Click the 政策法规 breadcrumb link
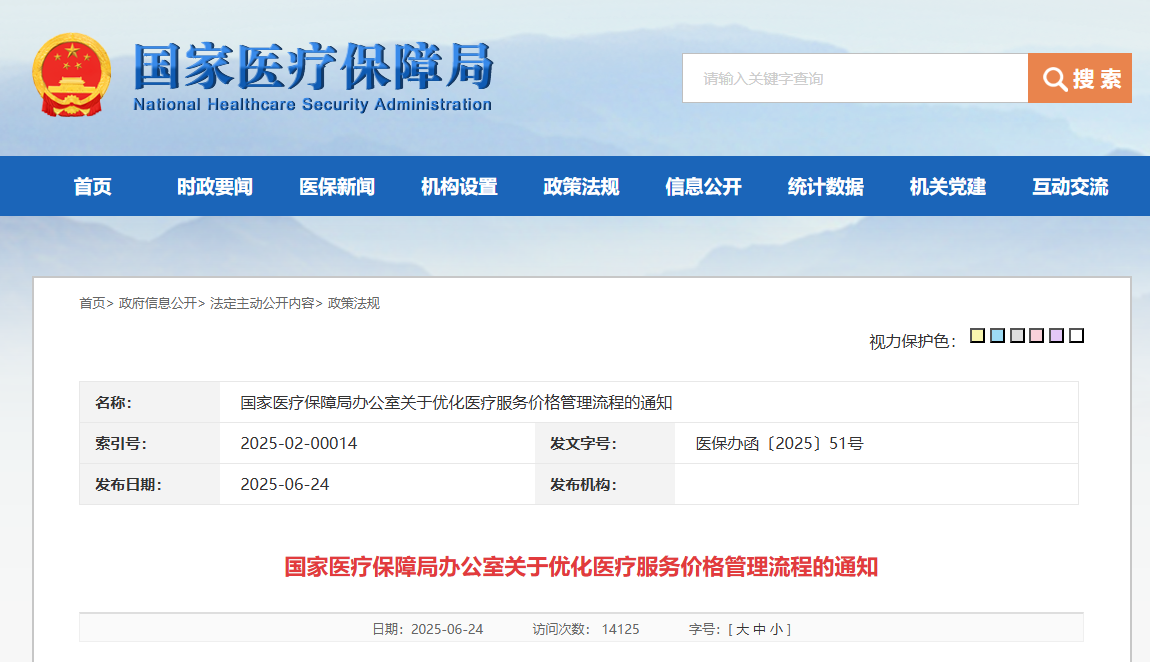This screenshot has width=1150, height=662. [x=354, y=304]
